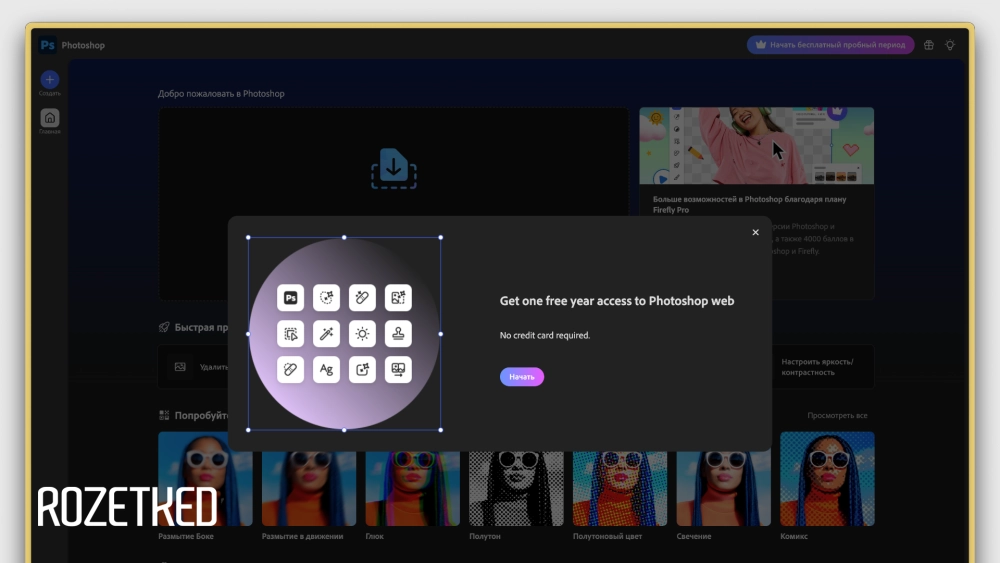This screenshot has width=1000, height=563.
Task: Close the free year access dialog
Action: coord(755,233)
